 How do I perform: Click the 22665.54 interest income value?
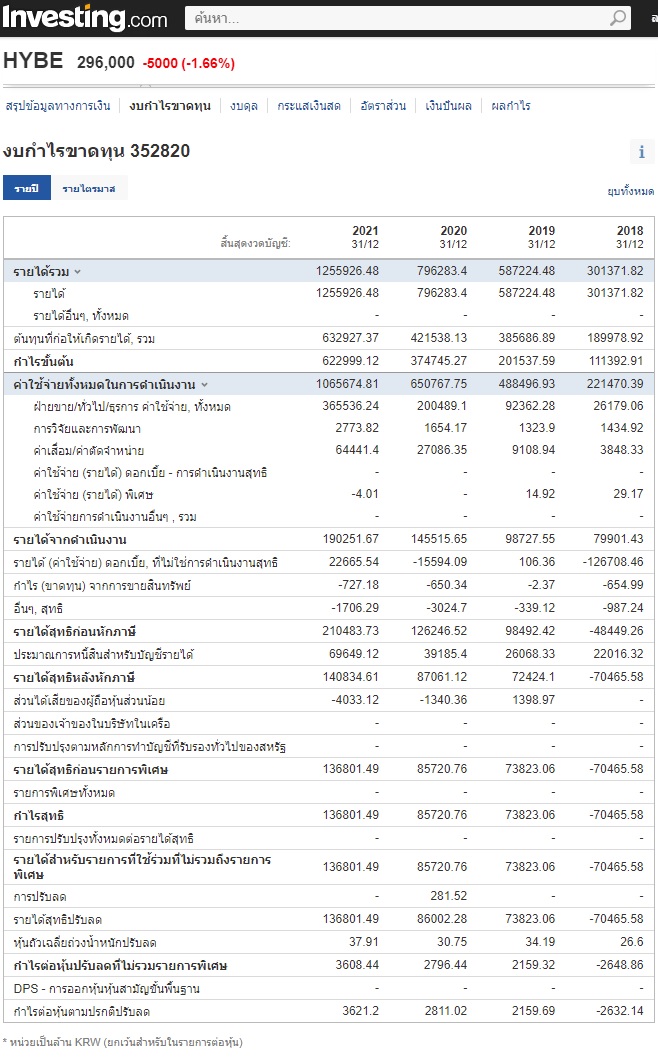coord(354,562)
